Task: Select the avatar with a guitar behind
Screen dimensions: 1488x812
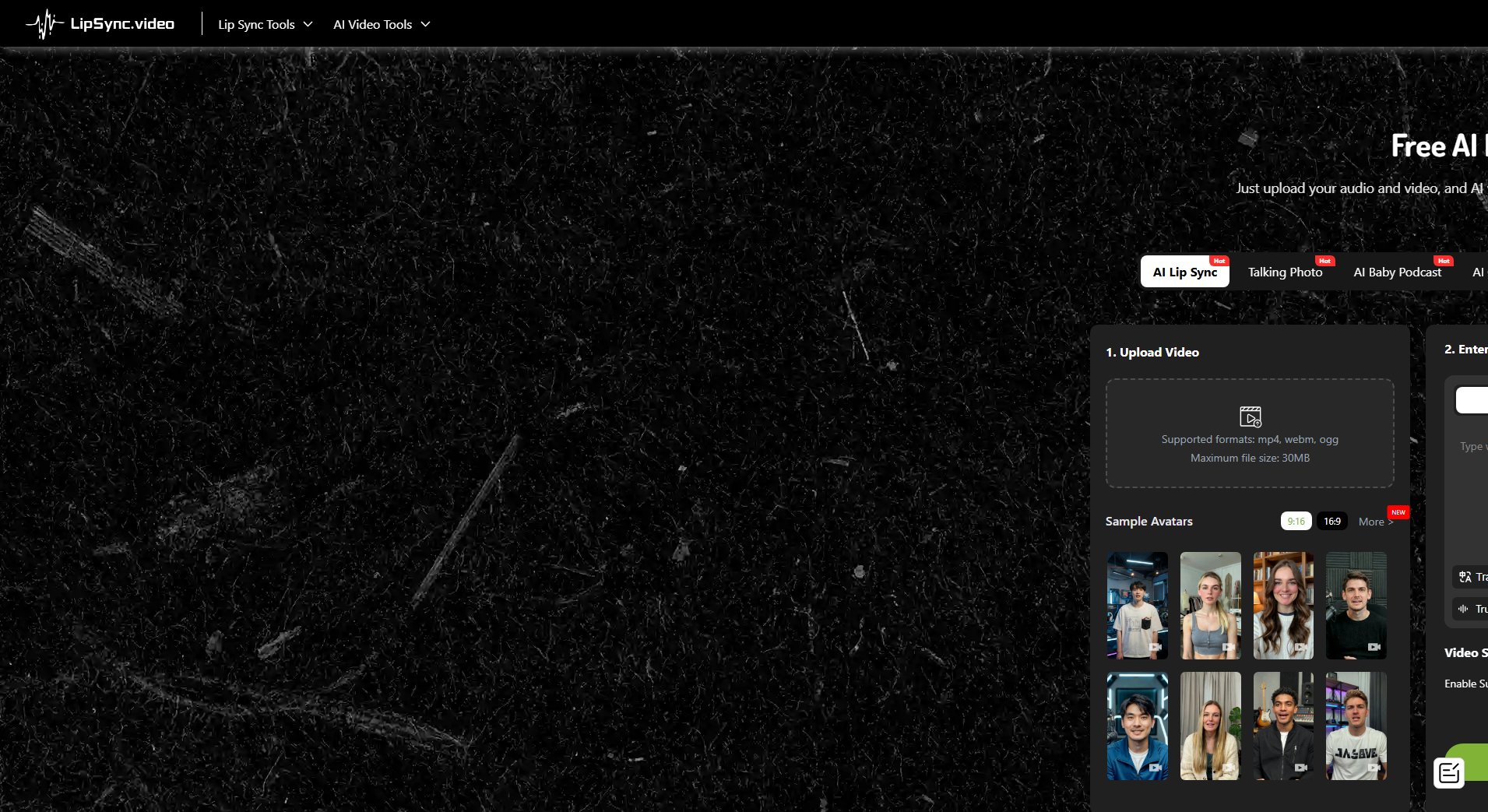Action: coord(1282,726)
